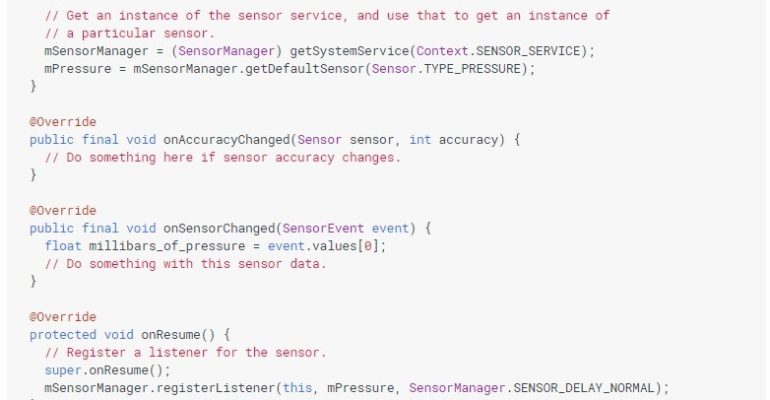Click first @Override annotation above onAccuracyChanged
Screen dimensions: 770x400
pyautogui.click(x=63, y=122)
